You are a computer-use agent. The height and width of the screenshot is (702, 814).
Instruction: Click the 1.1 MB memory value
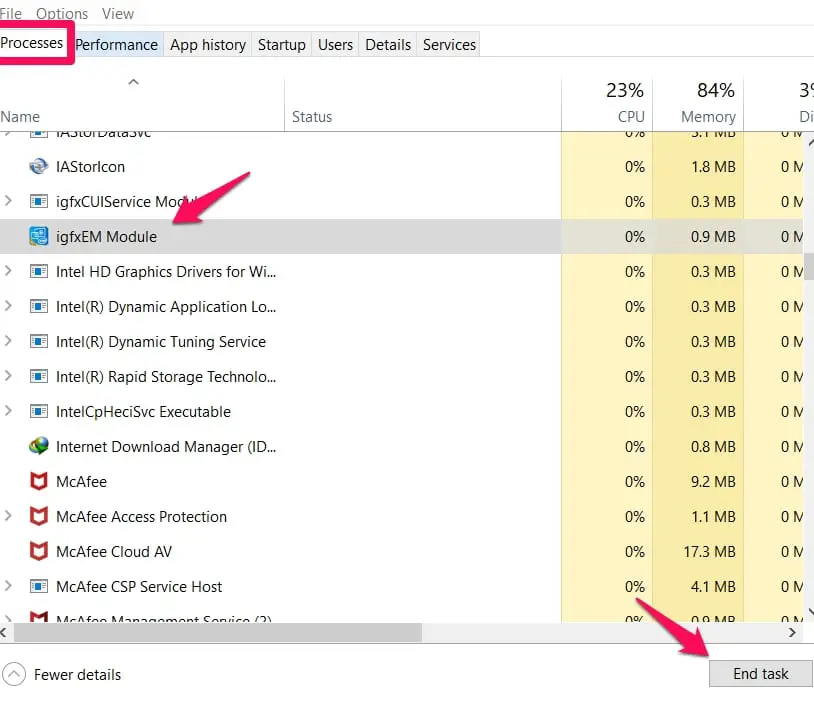pyautogui.click(x=713, y=517)
